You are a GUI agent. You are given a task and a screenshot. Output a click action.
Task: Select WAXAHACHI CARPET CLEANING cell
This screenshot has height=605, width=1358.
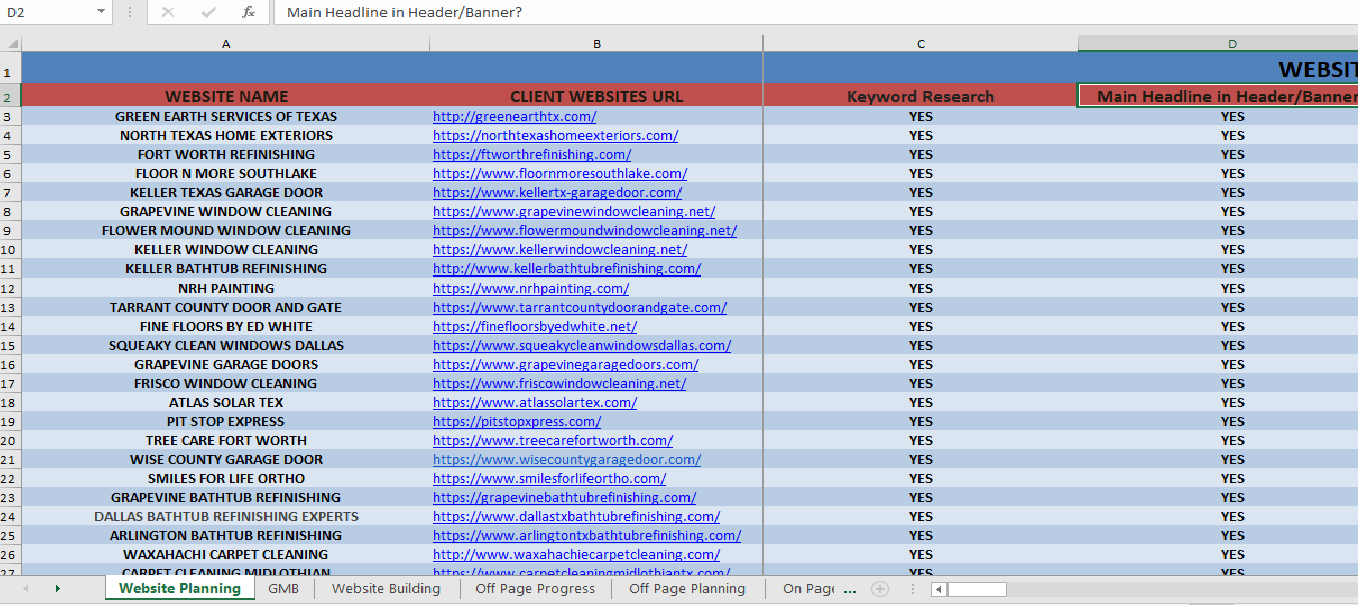coord(226,554)
